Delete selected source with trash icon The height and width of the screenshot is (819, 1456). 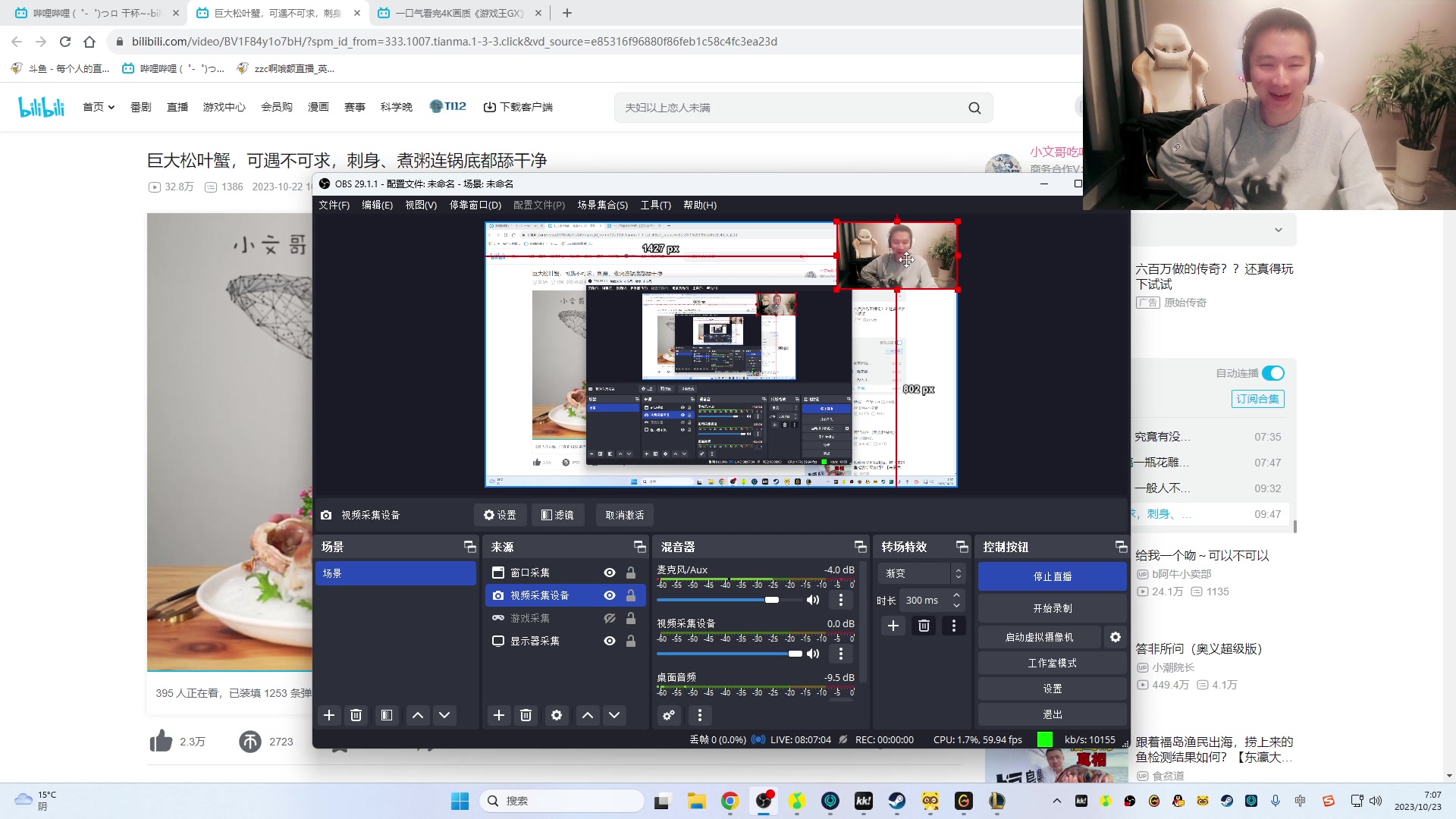tap(526, 715)
